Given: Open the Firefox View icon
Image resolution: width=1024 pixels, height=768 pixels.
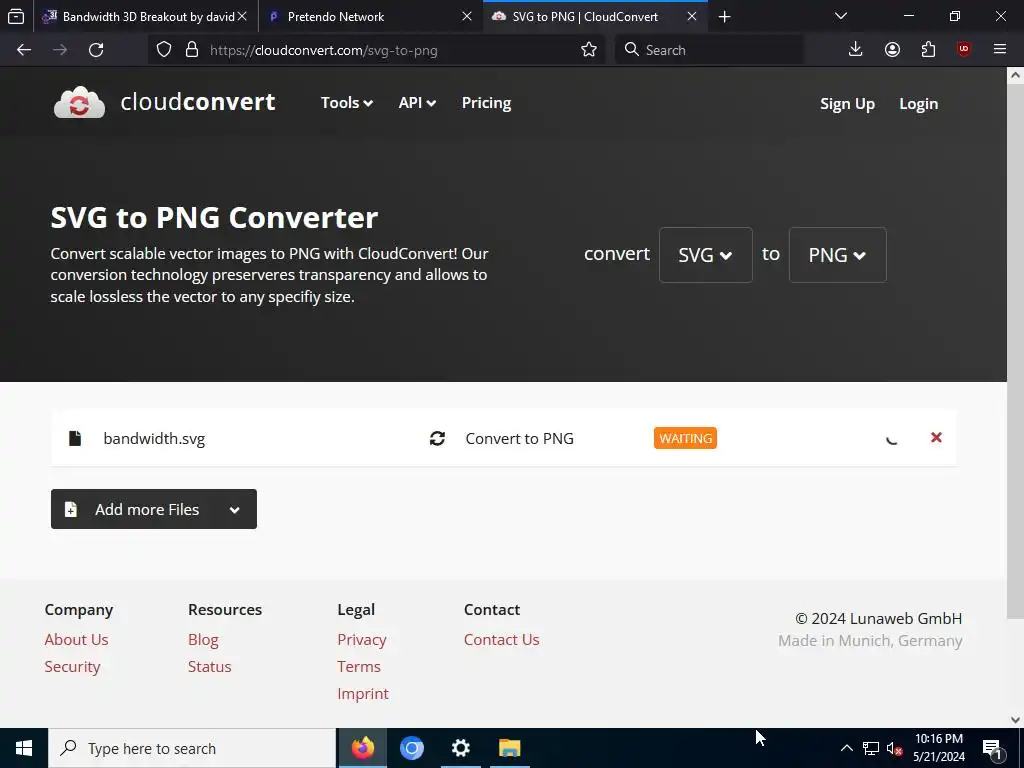Looking at the screenshot, I should tap(16, 16).
